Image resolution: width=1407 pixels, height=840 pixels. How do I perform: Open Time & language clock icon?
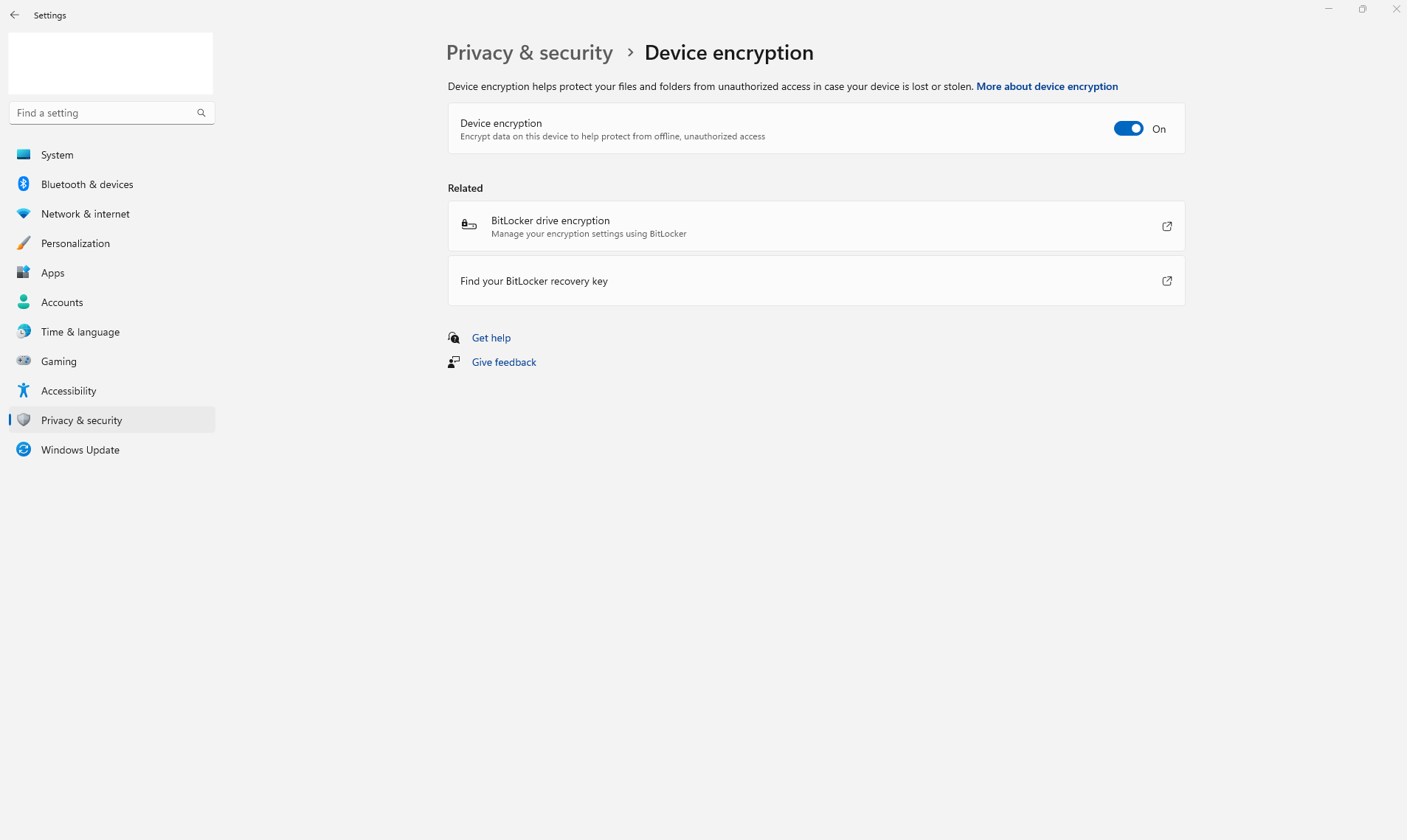tap(24, 332)
